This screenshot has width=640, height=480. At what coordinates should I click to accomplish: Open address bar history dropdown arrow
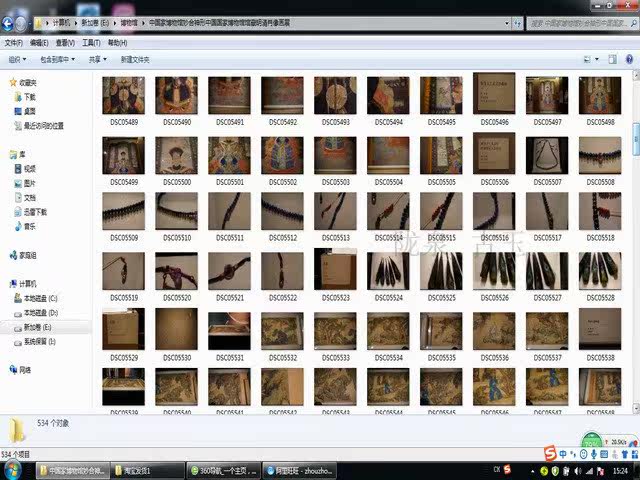click(x=507, y=24)
